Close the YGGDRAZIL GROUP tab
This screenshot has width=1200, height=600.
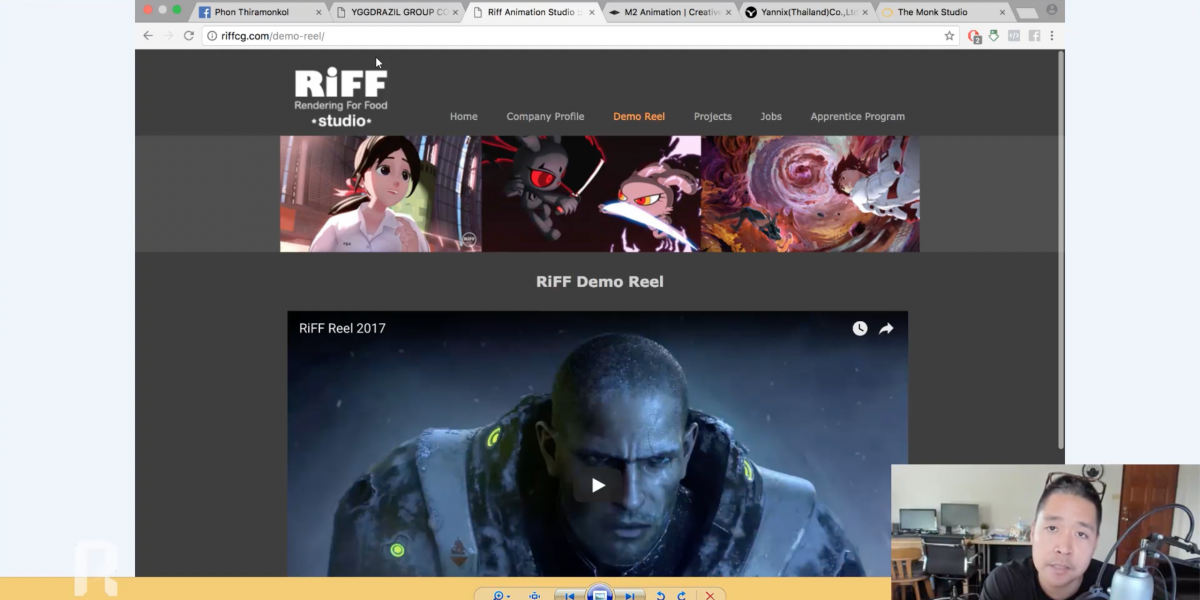click(x=456, y=13)
